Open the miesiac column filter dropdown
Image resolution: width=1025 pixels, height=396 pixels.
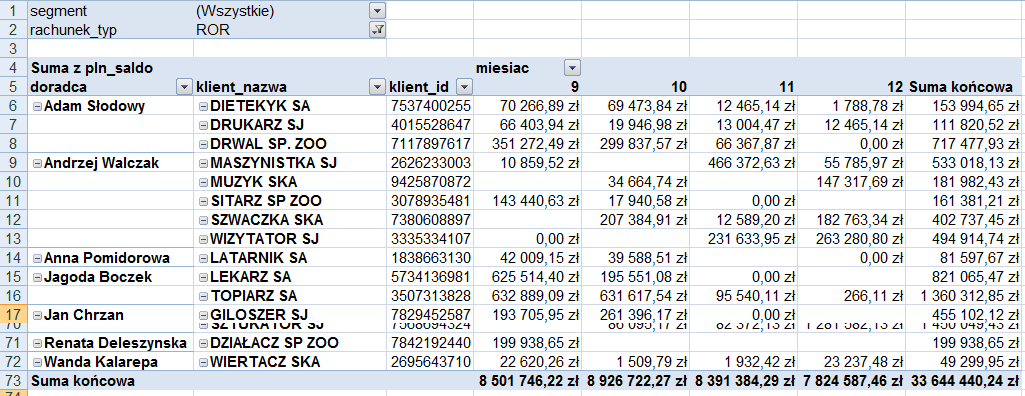[x=573, y=68]
